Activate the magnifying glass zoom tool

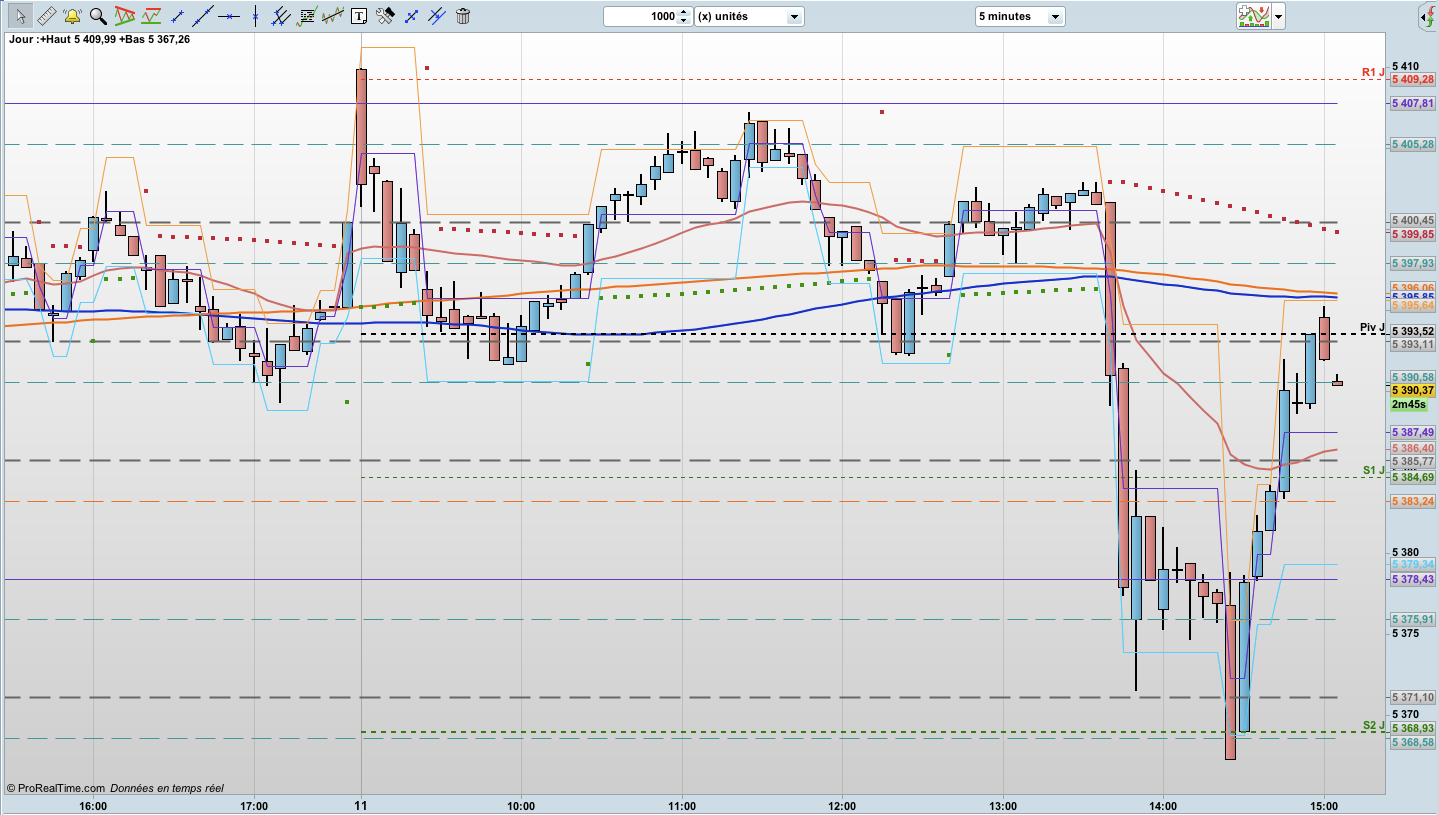(x=98, y=16)
